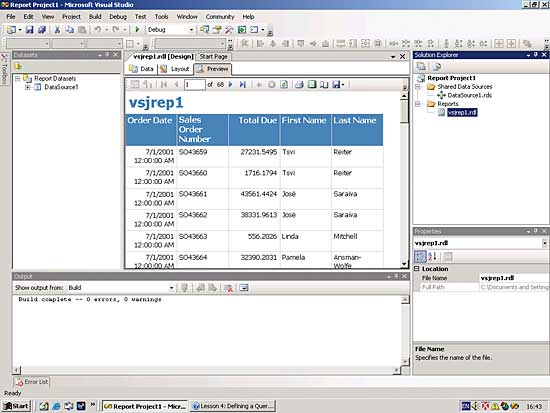Click the Save All icon

[x=42, y=30]
